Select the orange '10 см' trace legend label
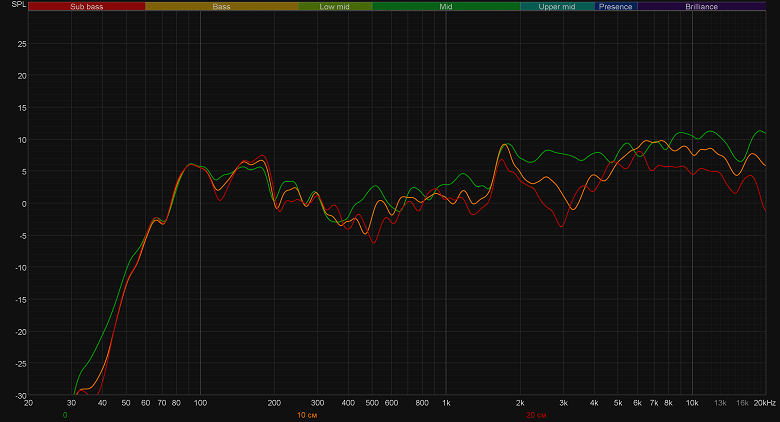The image size is (780, 422). (x=307, y=415)
